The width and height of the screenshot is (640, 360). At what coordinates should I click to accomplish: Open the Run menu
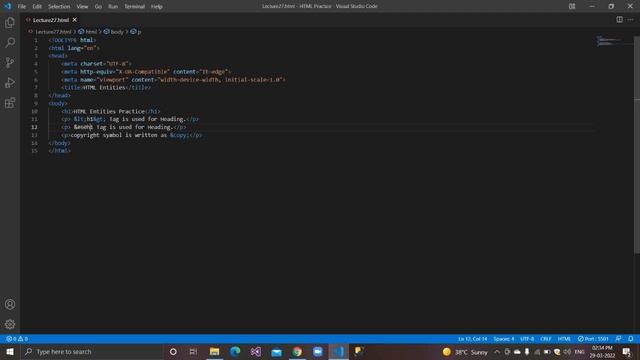tap(113, 7)
